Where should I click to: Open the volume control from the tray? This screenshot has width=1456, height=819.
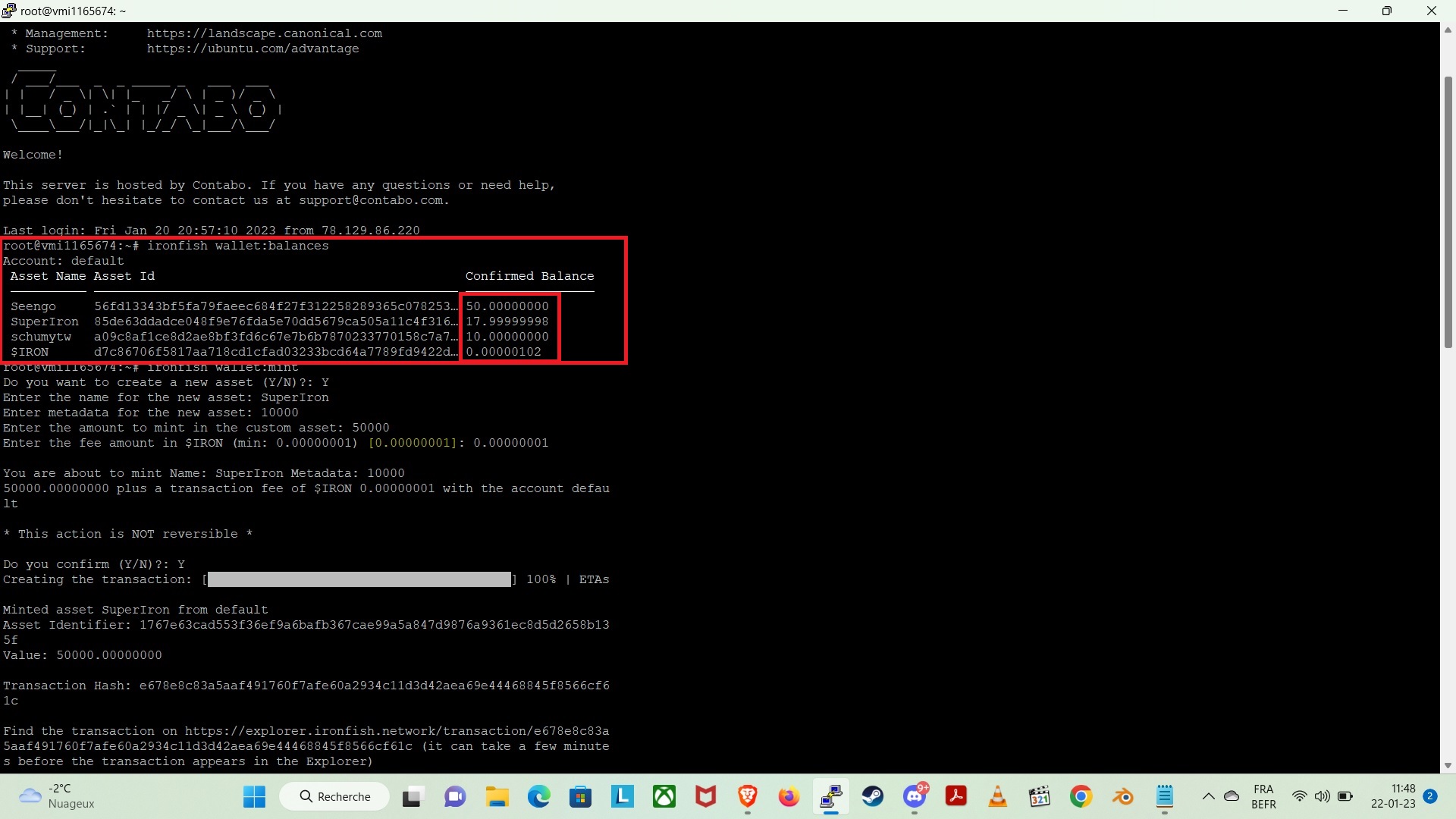tap(1323, 796)
